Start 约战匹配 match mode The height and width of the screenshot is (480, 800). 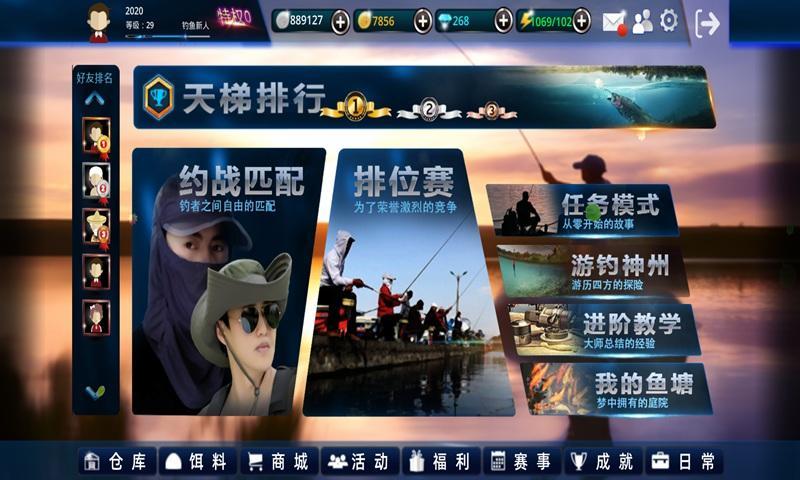point(229,282)
